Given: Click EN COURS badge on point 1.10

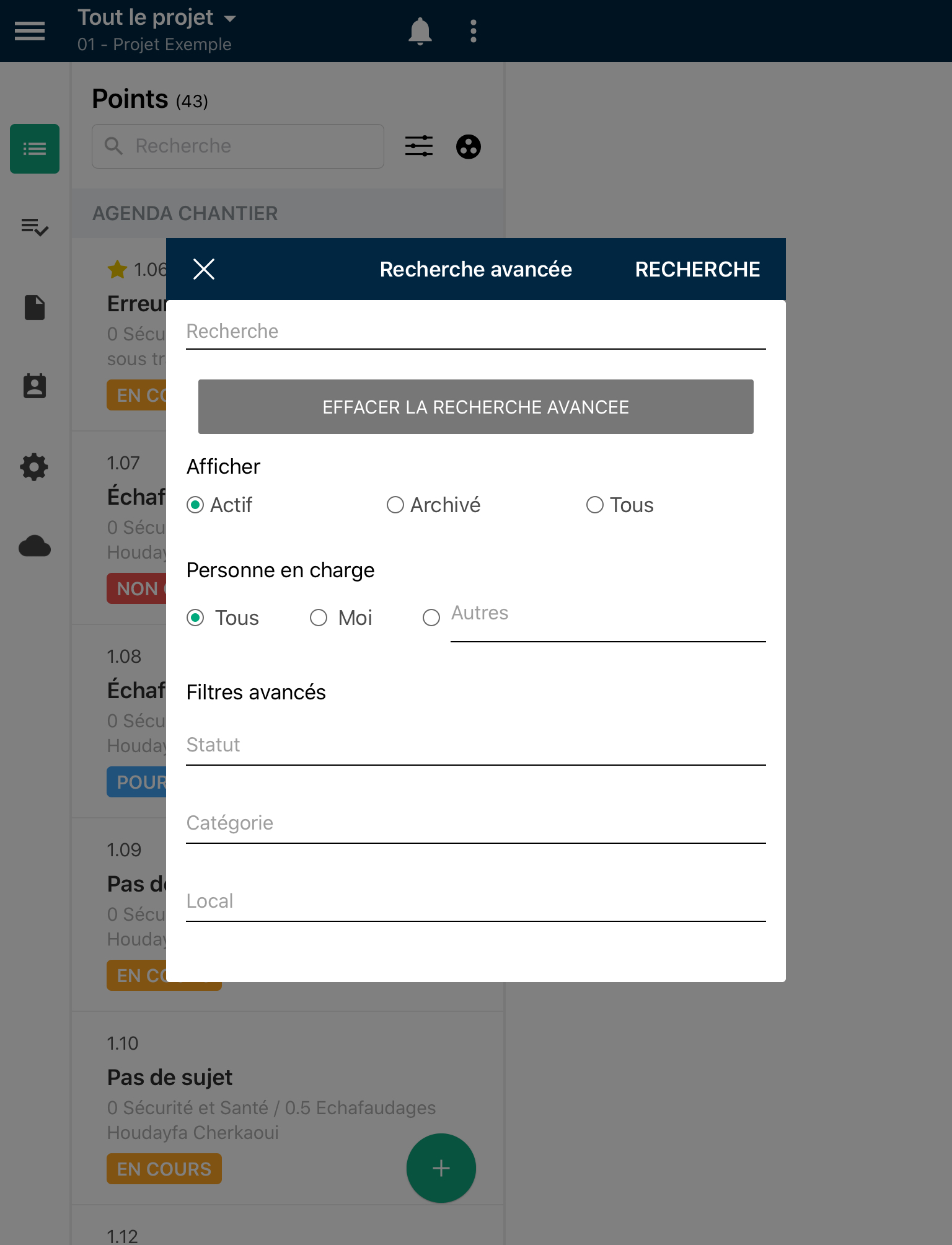Looking at the screenshot, I should (164, 1169).
